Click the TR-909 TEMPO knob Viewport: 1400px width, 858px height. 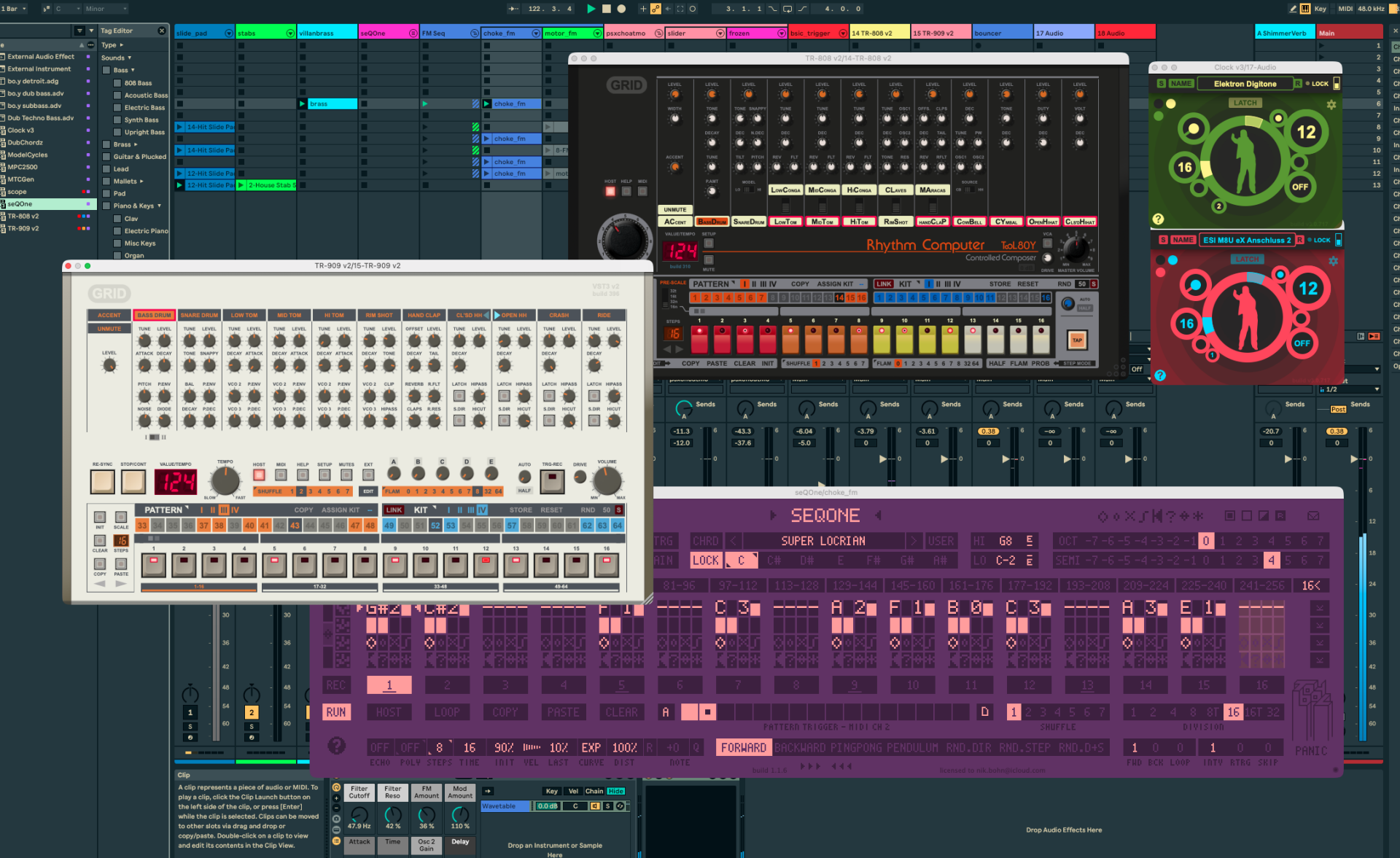(225, 481)
